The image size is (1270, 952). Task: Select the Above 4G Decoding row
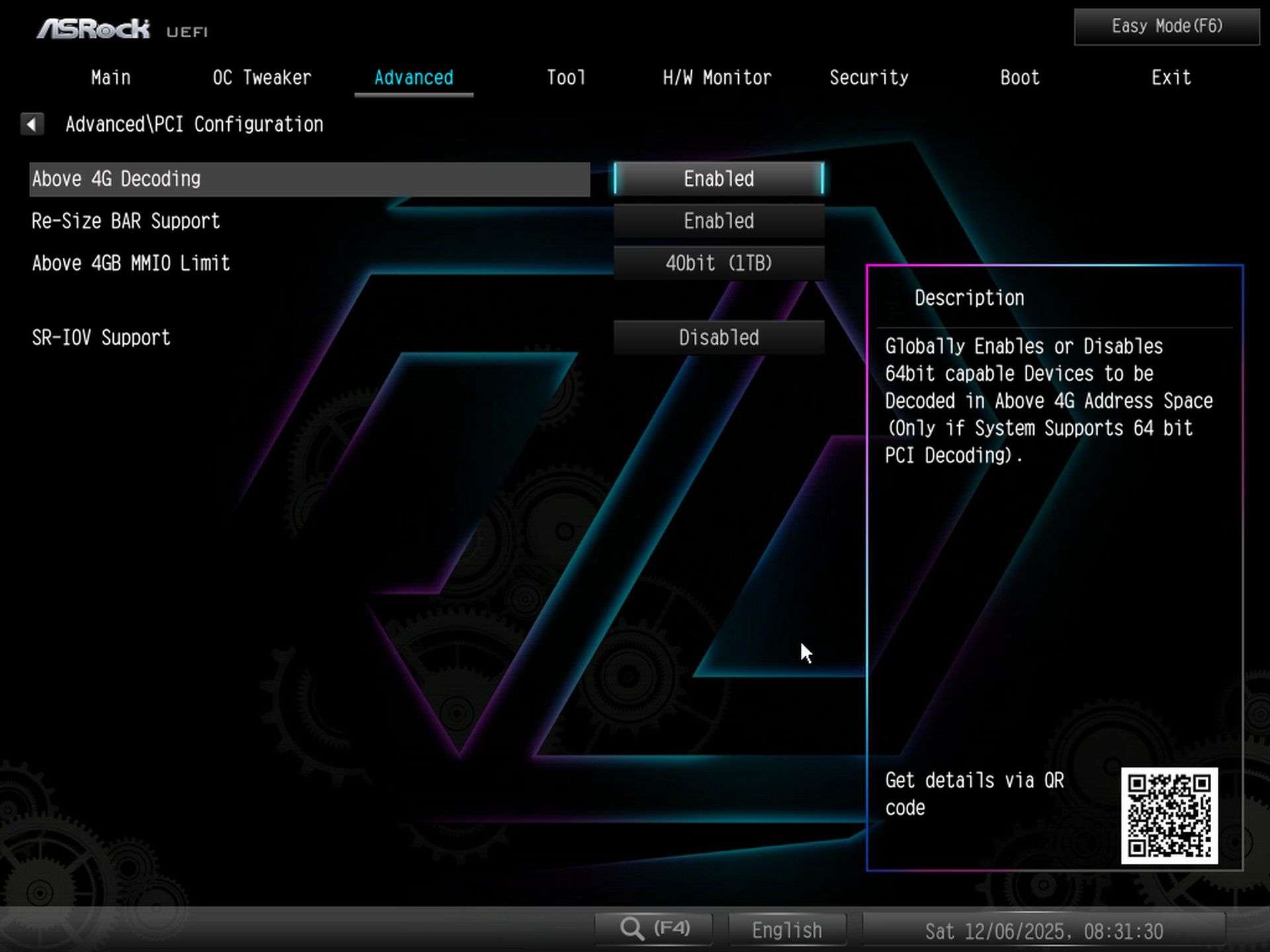[309, 179]
